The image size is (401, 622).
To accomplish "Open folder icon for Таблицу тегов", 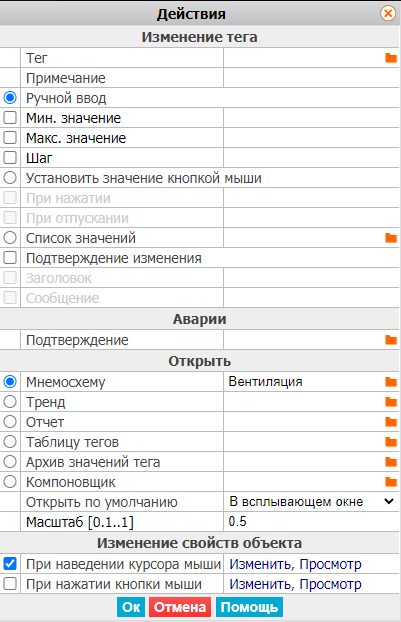I will (x=391, y=442).
